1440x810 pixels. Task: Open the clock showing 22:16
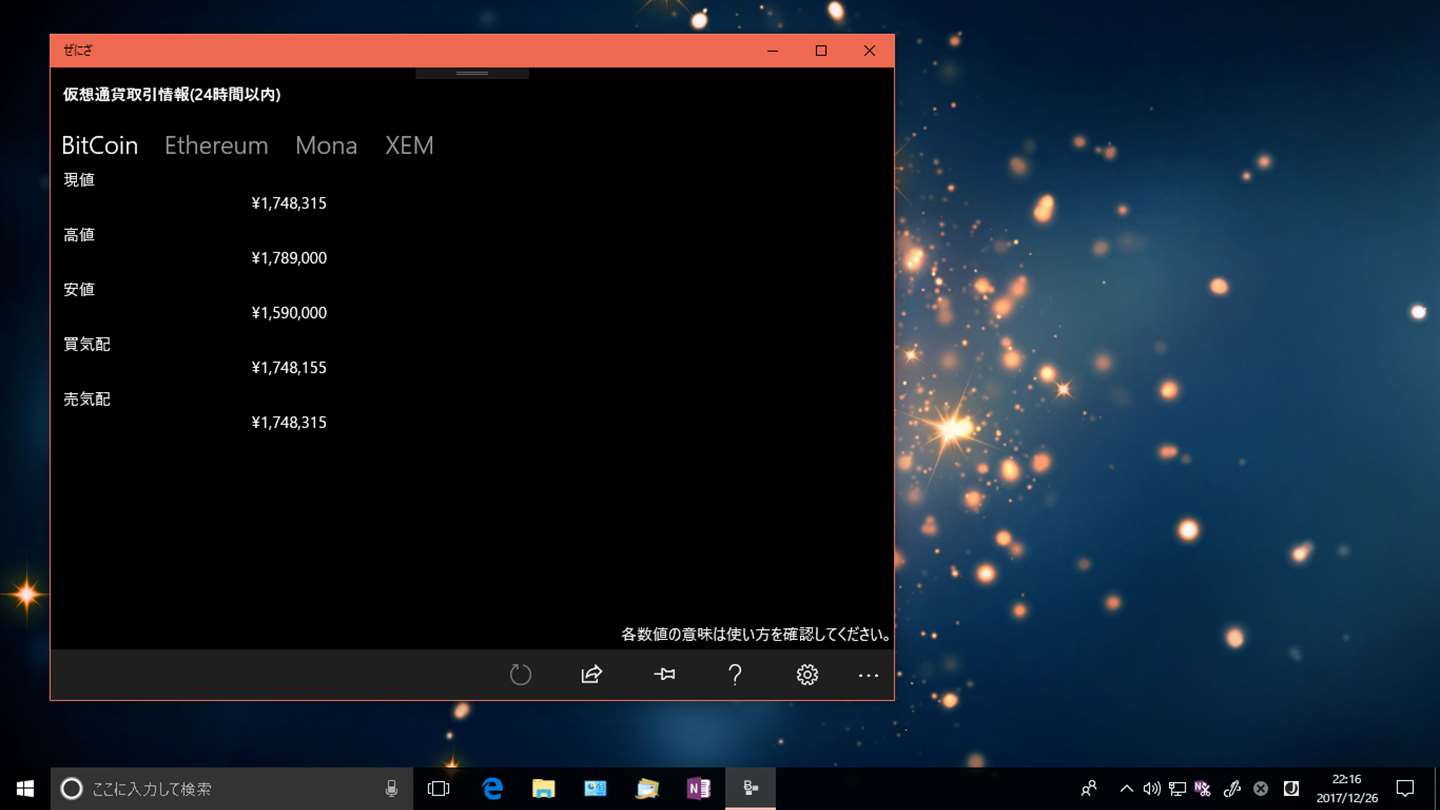(1347, 789)
